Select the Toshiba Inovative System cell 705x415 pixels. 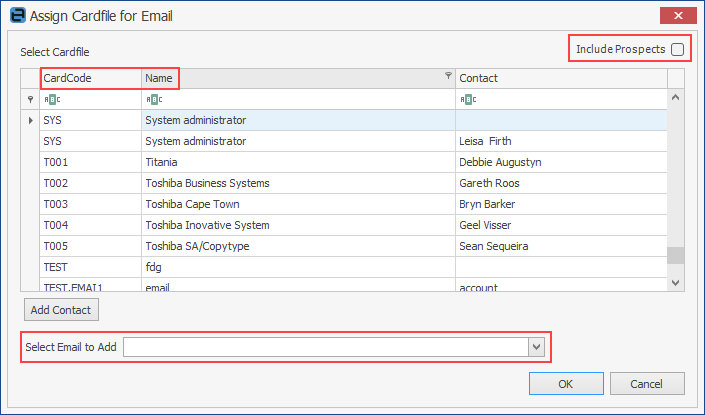(x=298, y=225)
